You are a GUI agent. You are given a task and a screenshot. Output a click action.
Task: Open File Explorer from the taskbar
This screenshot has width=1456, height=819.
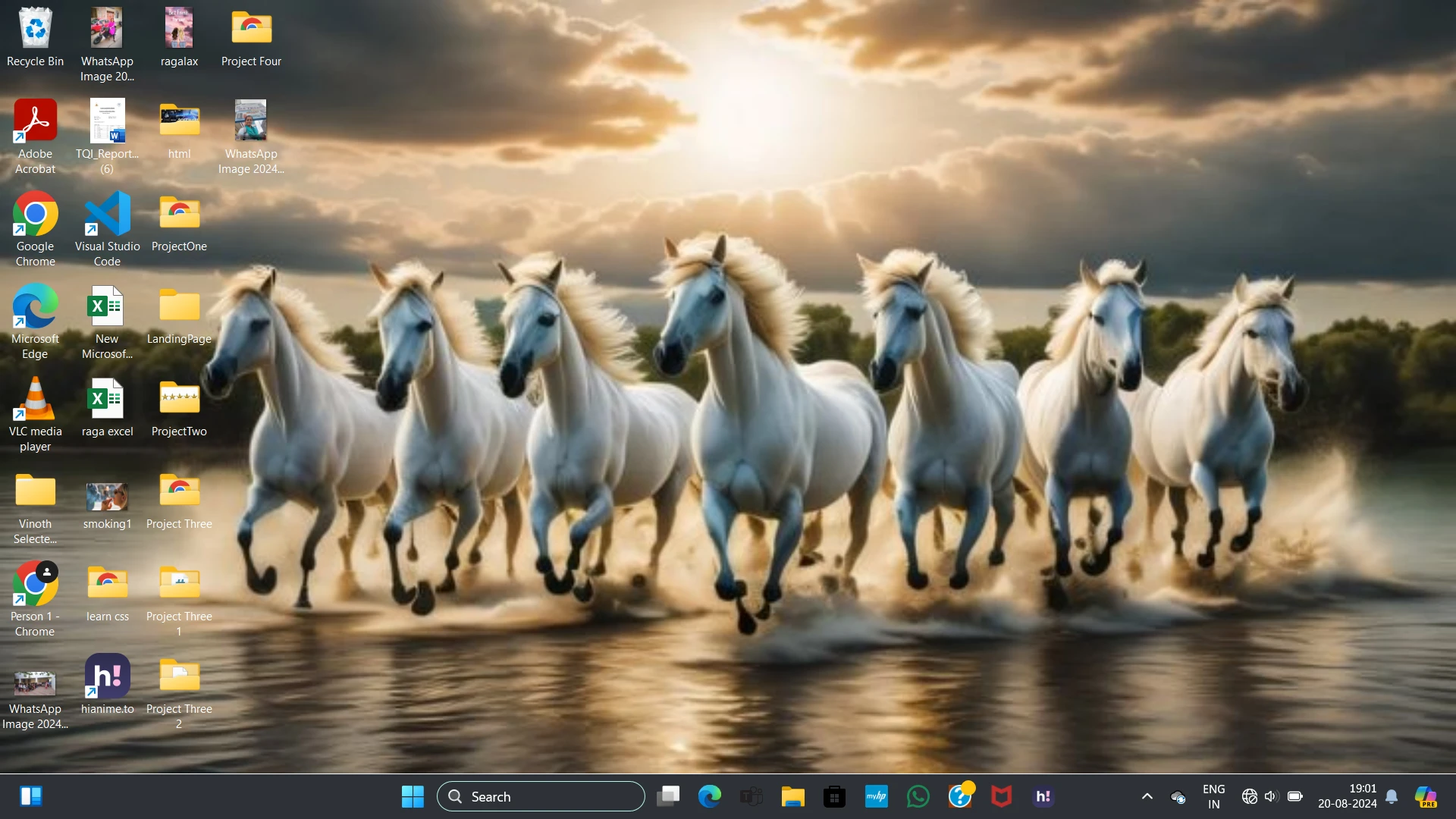point(793,796)
